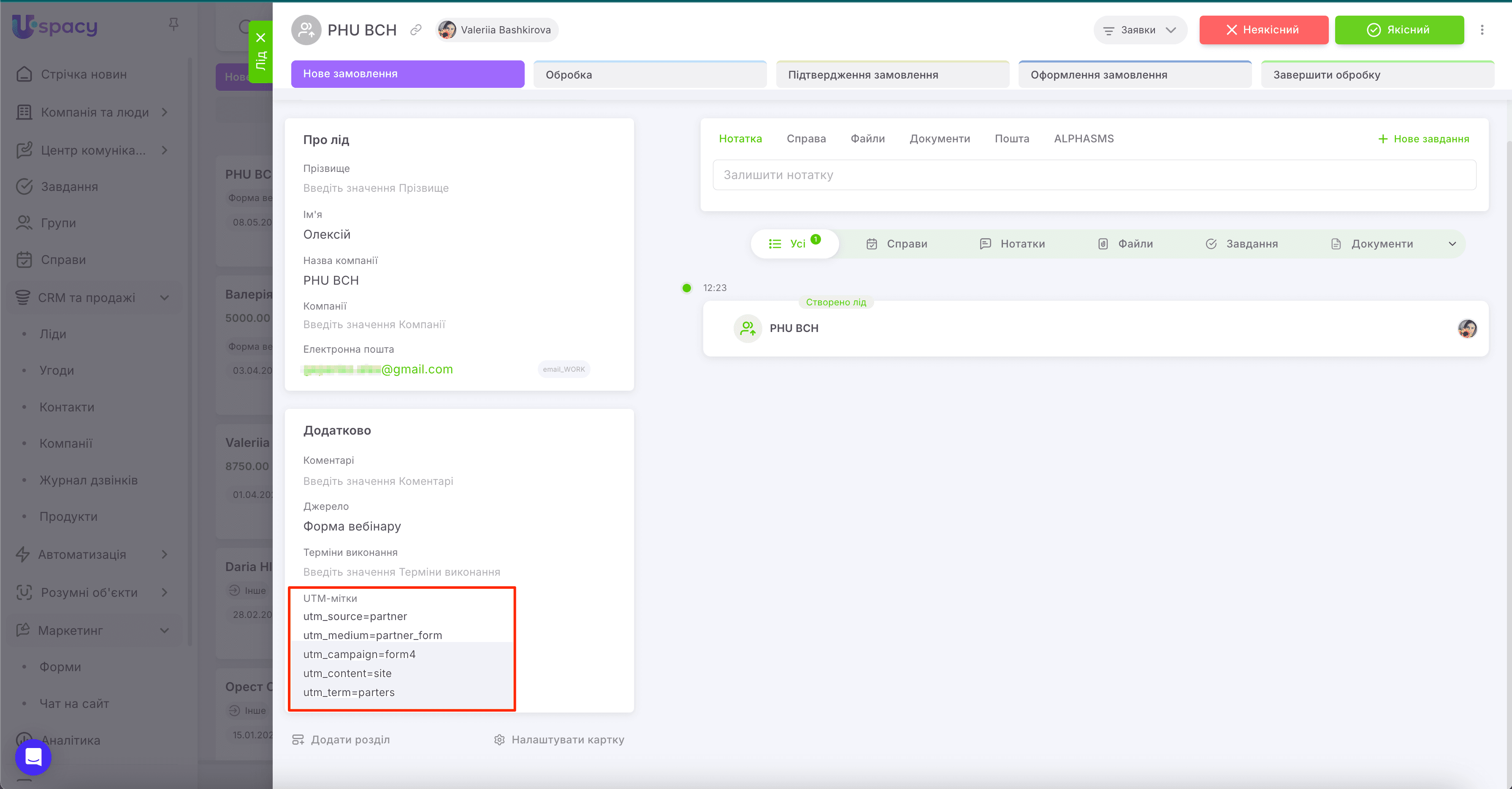Viewport: 1512px width, 789px height.
Task: Open the chat support bubble icon
Action: point(33,756)
